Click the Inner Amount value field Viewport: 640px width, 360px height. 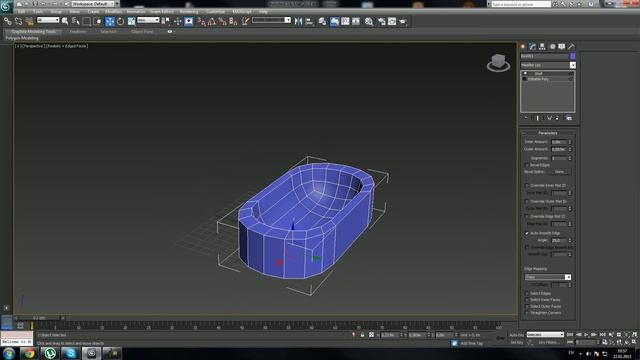[559, 142]
